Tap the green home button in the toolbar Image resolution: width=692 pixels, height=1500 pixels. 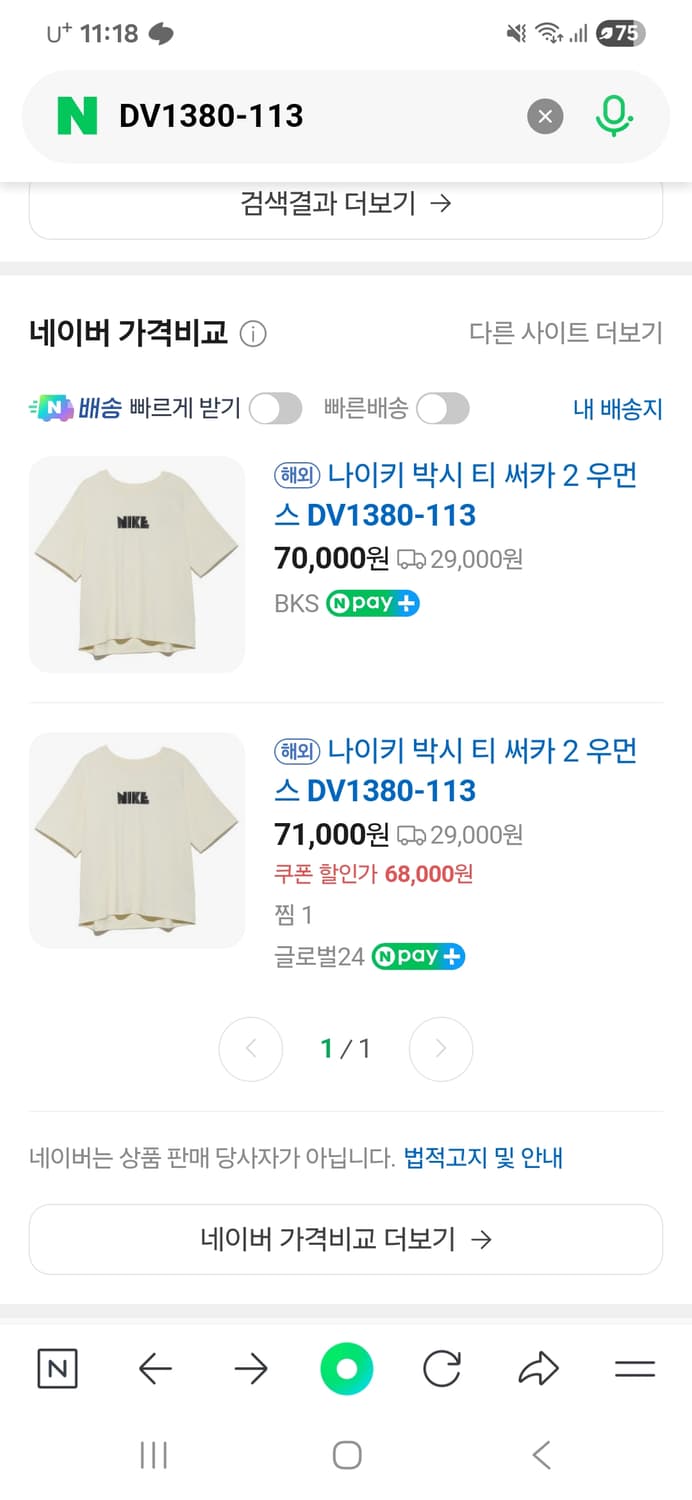[346, 1368]
